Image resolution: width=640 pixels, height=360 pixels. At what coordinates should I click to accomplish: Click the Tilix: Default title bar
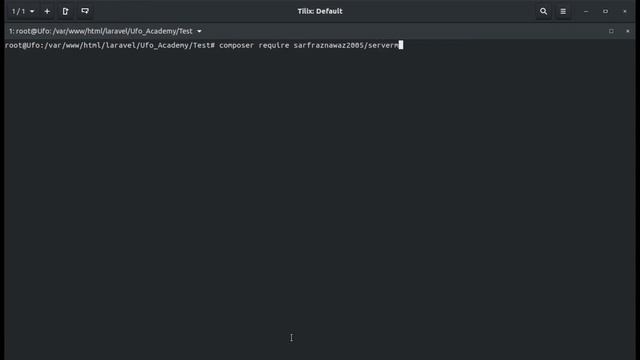[x=320, y=11]
